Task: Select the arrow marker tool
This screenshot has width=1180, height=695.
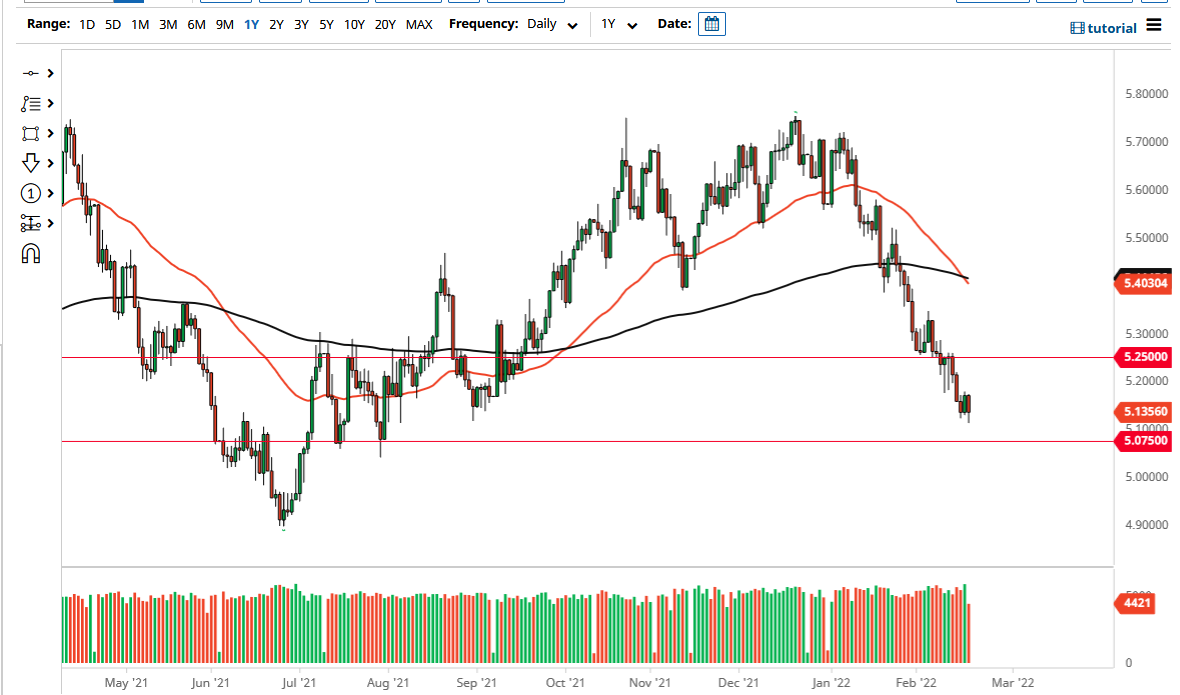Action: point(30,163)
